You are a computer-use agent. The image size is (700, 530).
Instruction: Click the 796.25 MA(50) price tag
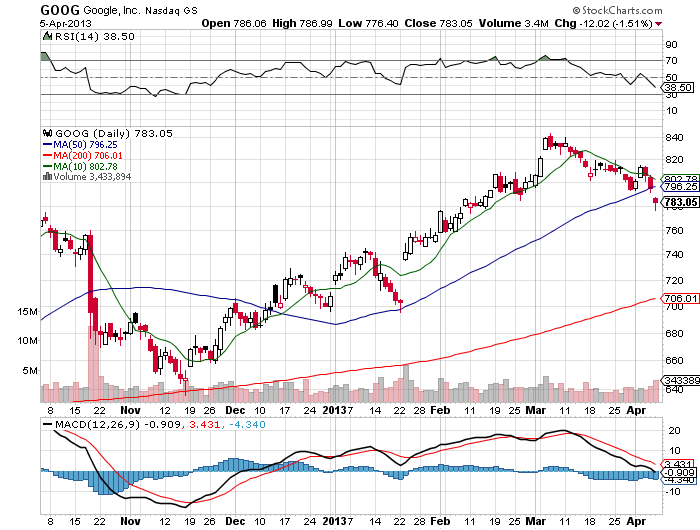tap(680, 187)
